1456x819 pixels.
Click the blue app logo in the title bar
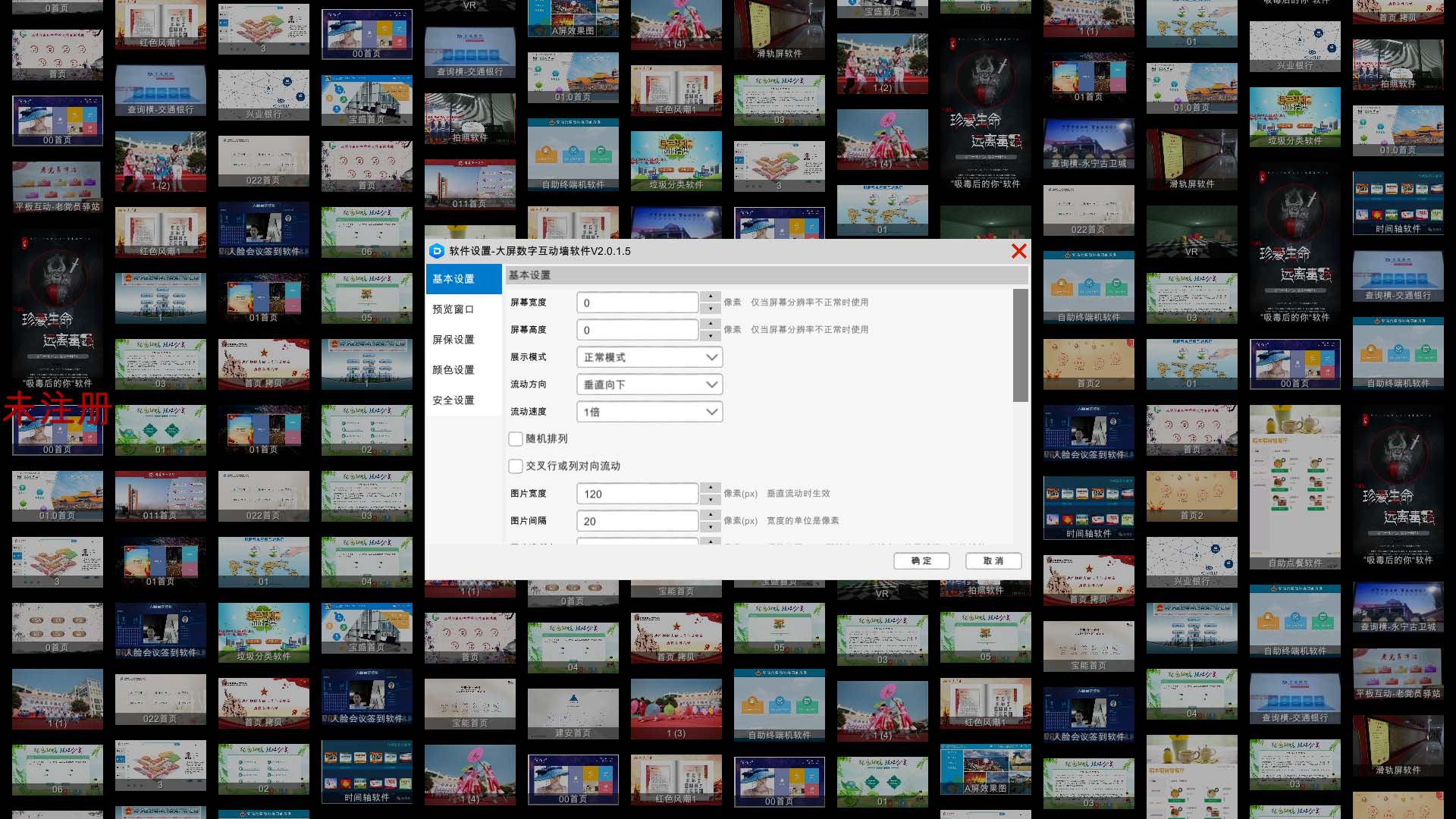436,251
